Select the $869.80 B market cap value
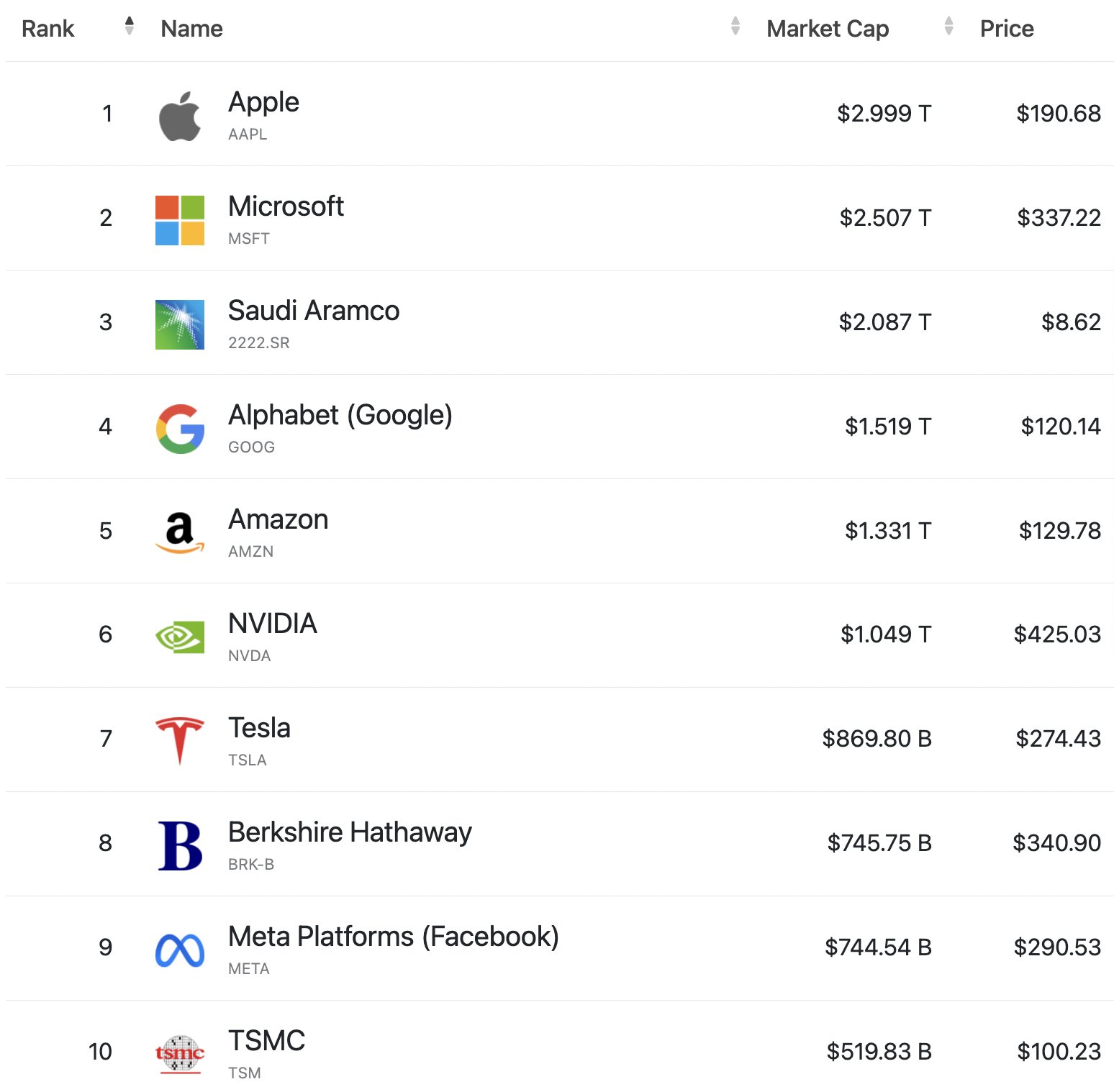 click(877, 739)
